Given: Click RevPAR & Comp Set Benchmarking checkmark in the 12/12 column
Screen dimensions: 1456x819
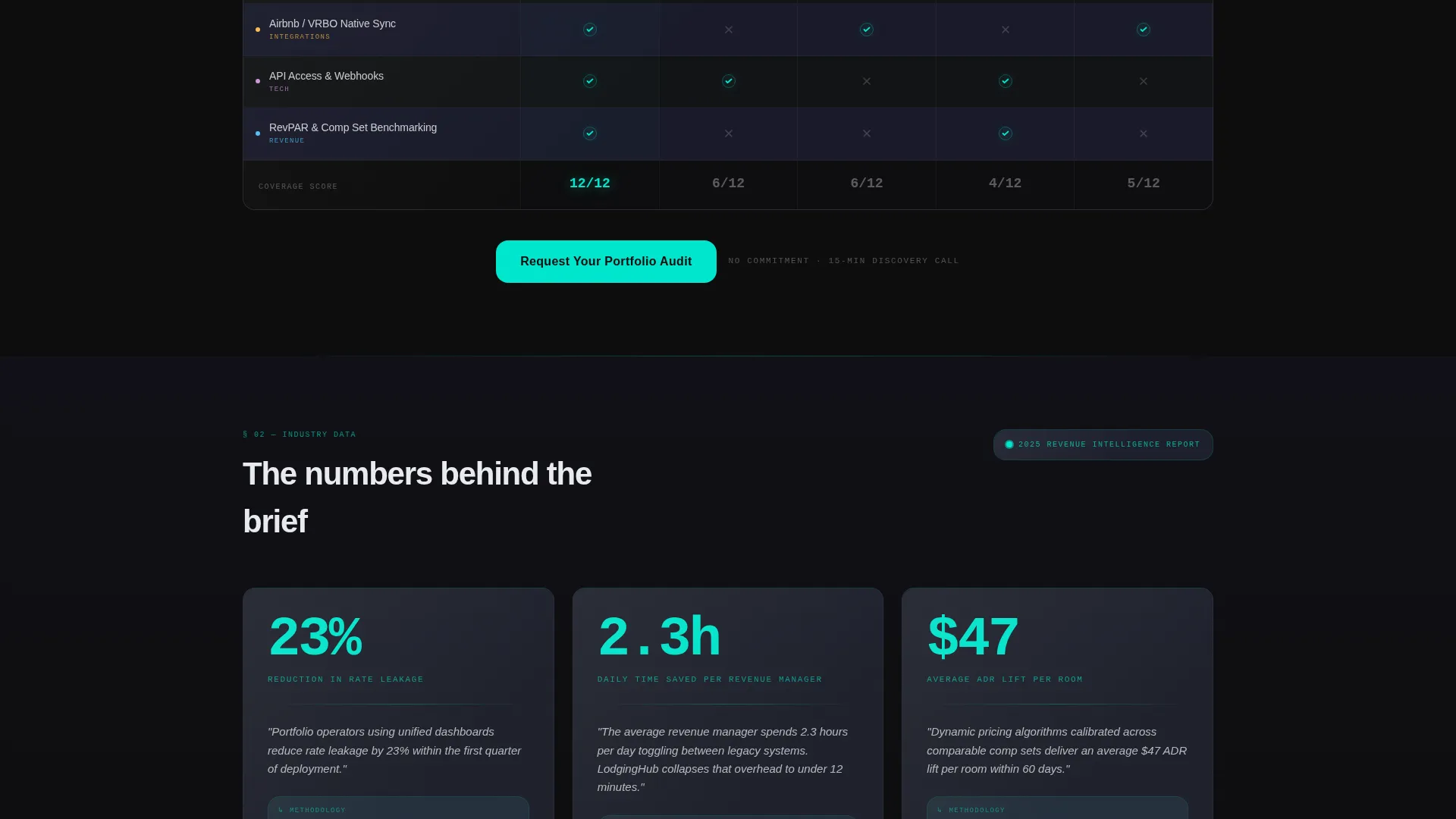Looking at the screenshot, I should [590, 133].
